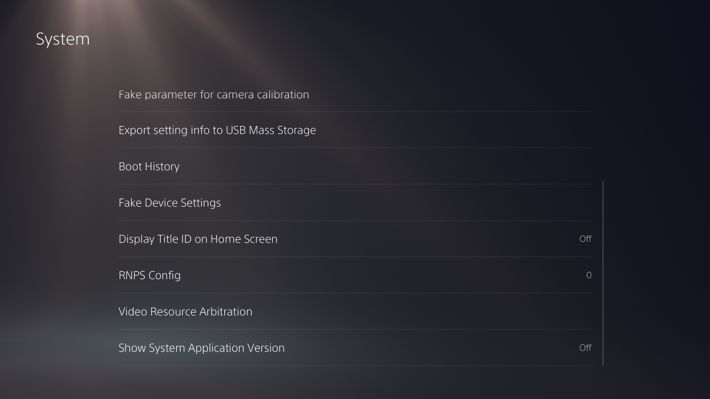The width and height of the screenshot is (710, 399).
Task: Click Off value next to Show System Application Version
Action: (x=585, y=347)
